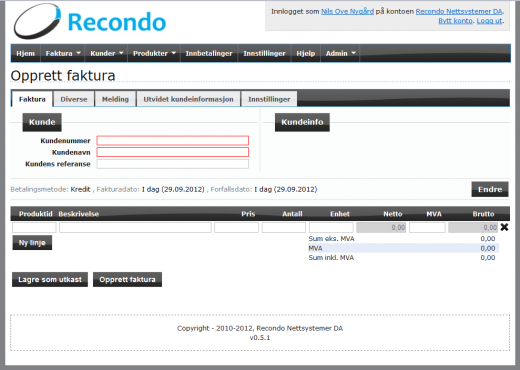This screenshot has height=370, width=520.
Task: Click the Kundeinfo section header
Action: click(x=302, y=122)
